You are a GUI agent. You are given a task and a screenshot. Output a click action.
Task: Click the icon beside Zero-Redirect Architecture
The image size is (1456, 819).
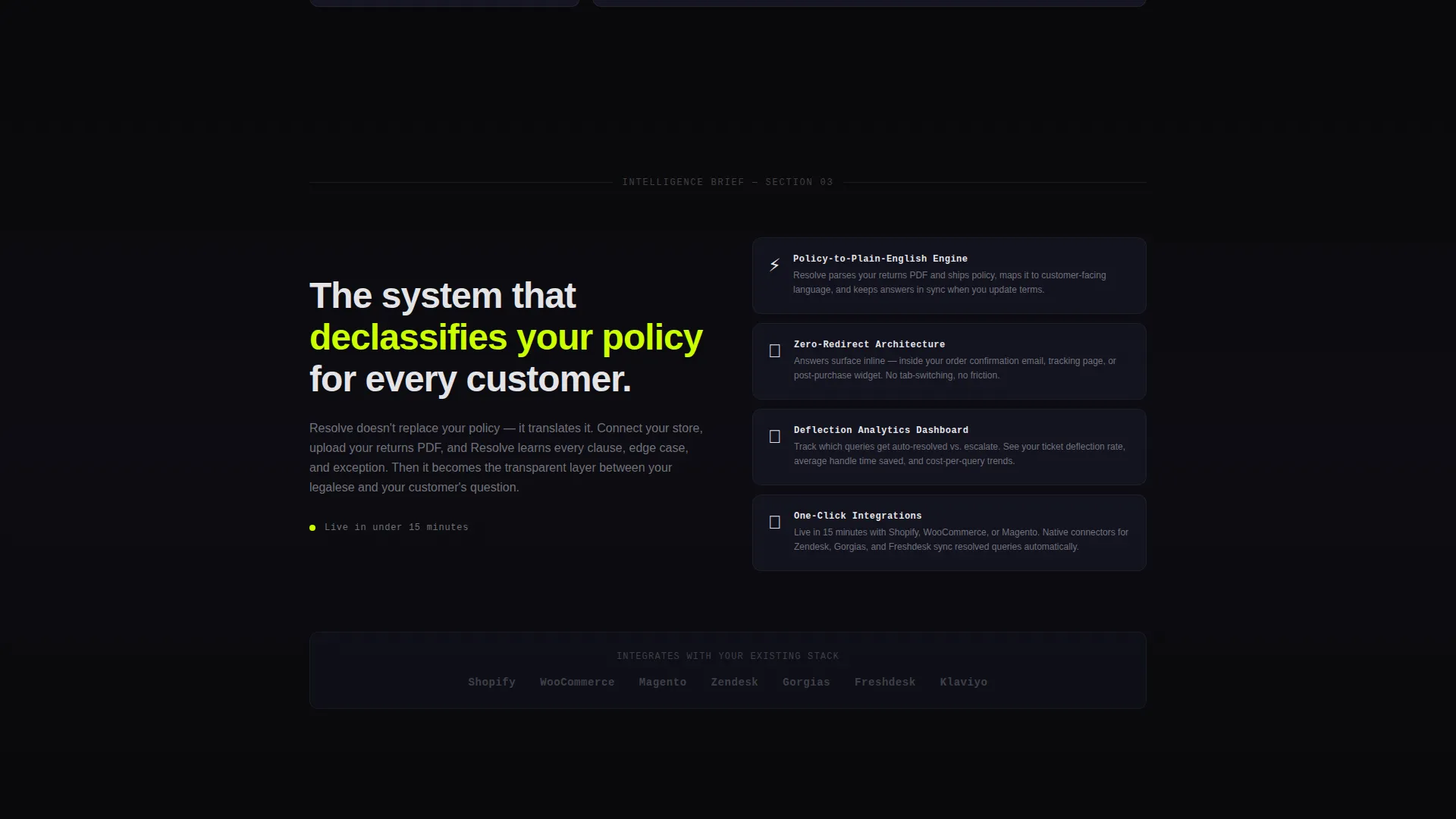coord(774,351)
